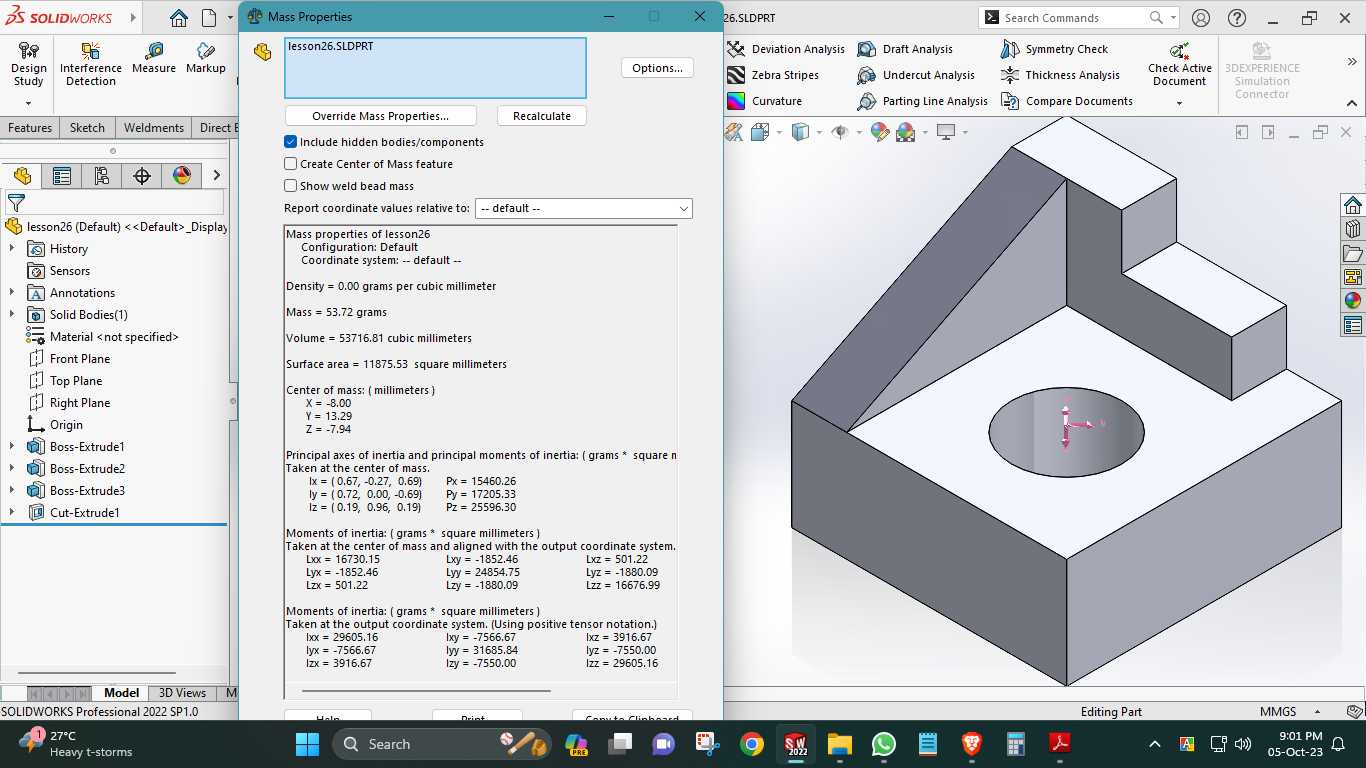Open the ConfigurationManager panel tab

(102, 176)
